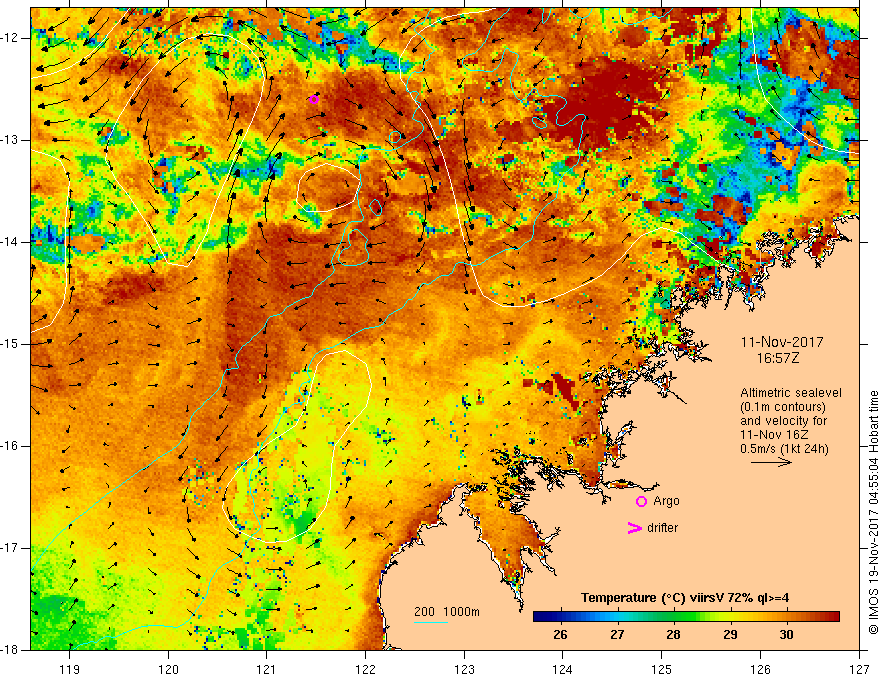Click the time label 16:57Z
This screenshot has height=680, width=880.
(x=777, y=358)
